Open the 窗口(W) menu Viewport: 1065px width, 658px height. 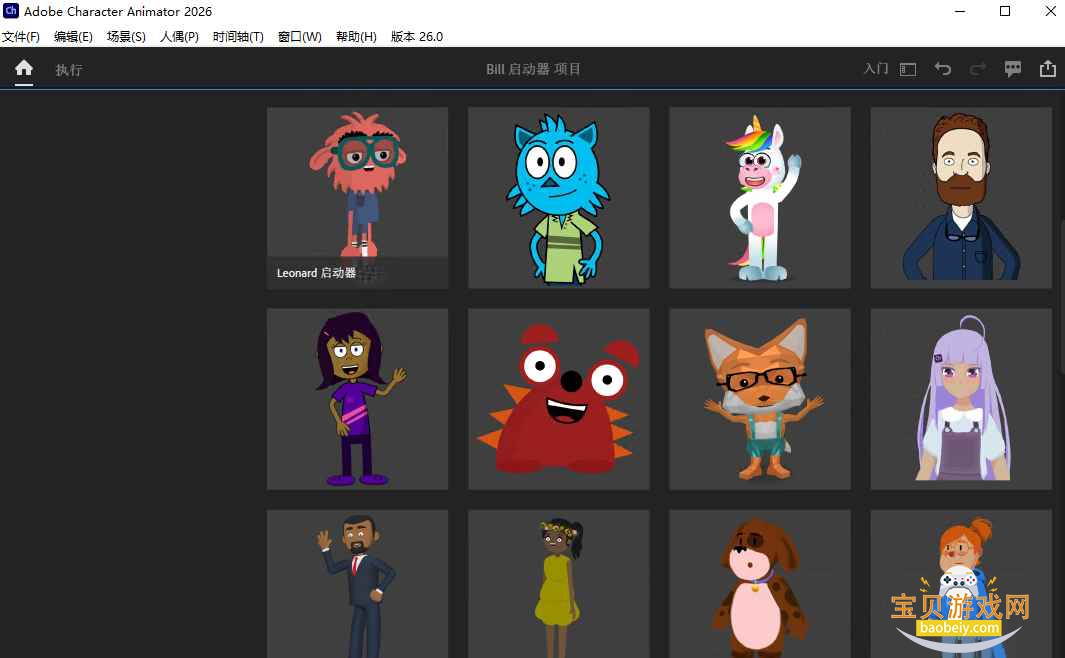click(300, 37)
